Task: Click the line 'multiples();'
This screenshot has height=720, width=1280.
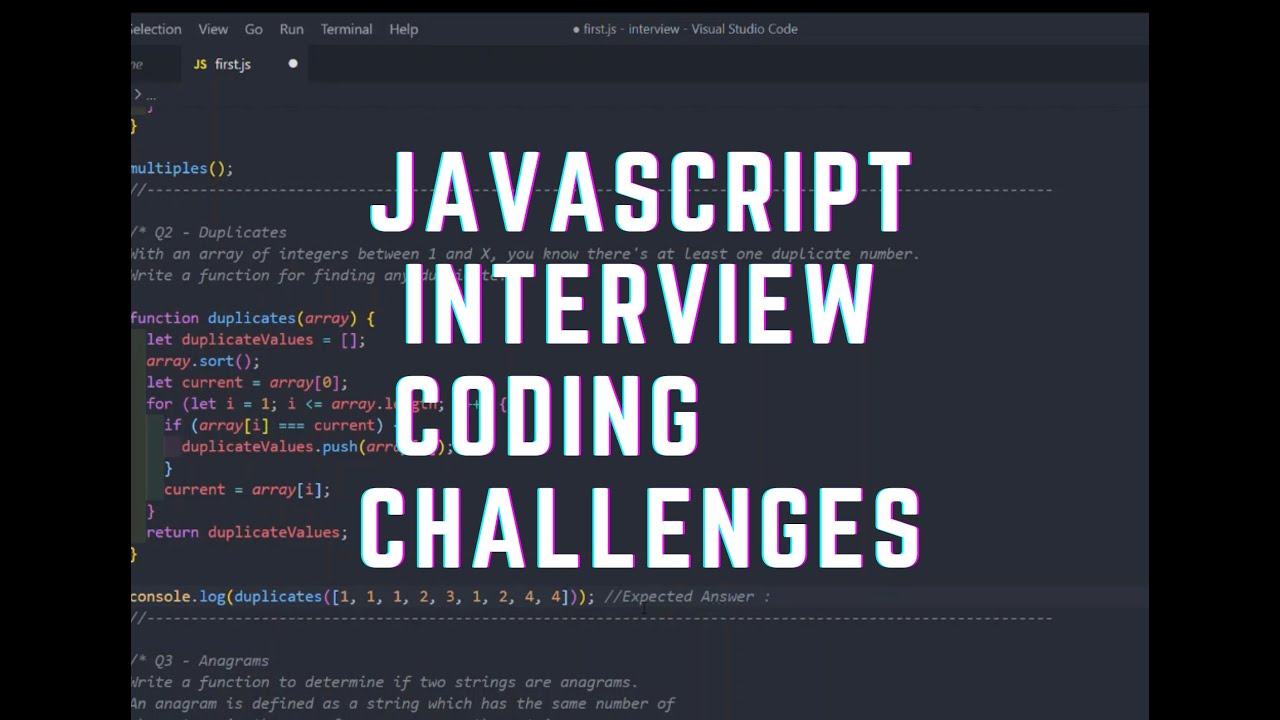Action: [182, 168]
